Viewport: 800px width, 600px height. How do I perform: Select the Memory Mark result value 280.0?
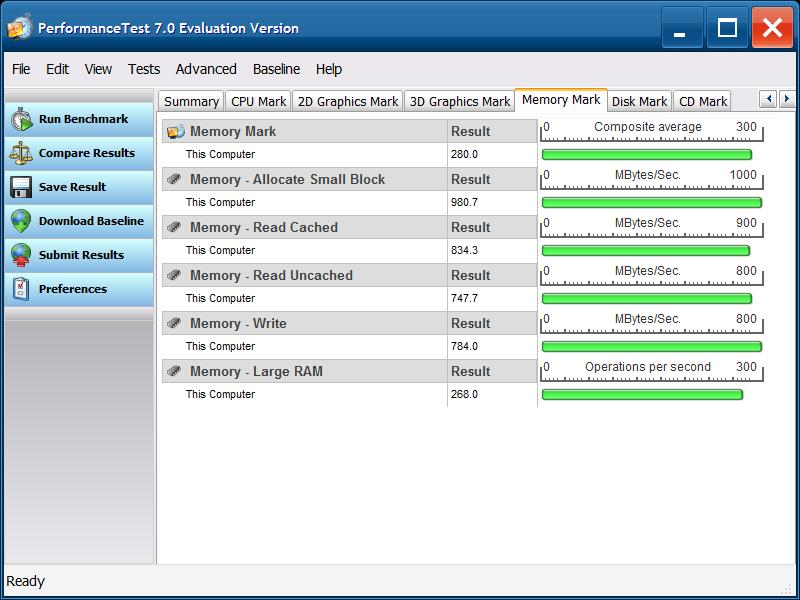coord(464,154)
